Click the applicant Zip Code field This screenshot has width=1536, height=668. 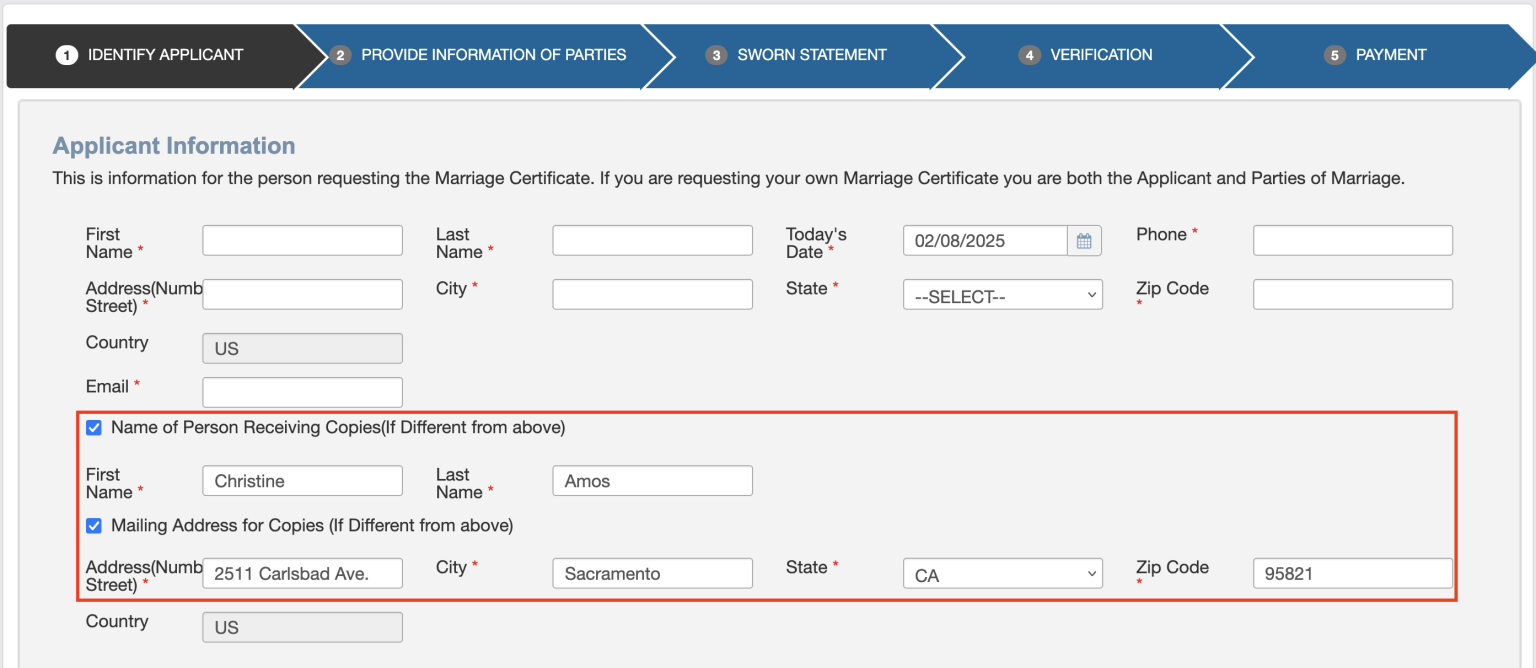coord(1352,295)
